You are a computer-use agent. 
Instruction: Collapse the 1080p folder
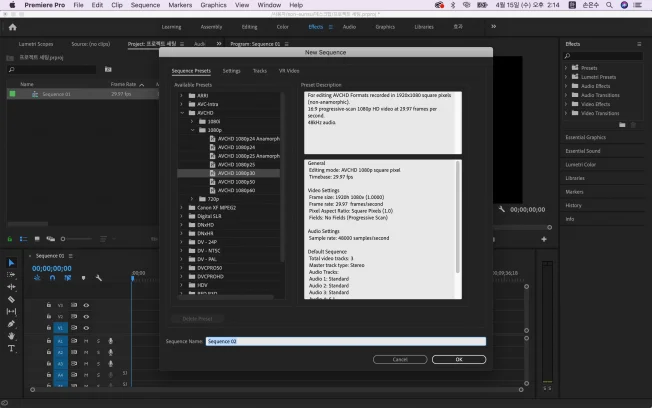[x=192, y=130]
